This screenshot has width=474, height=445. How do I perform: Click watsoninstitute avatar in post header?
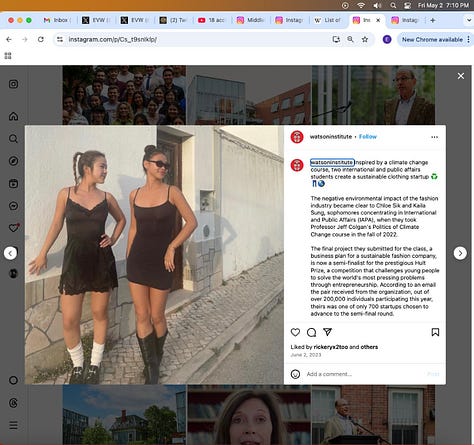pyautogui.click(x=297, y=137)
